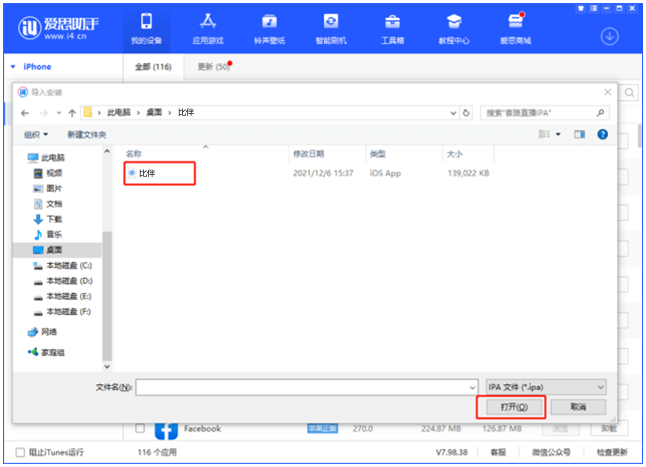Open the 爱思商城 store
Viewport: 646px width, 467px height.
(515, 27)
